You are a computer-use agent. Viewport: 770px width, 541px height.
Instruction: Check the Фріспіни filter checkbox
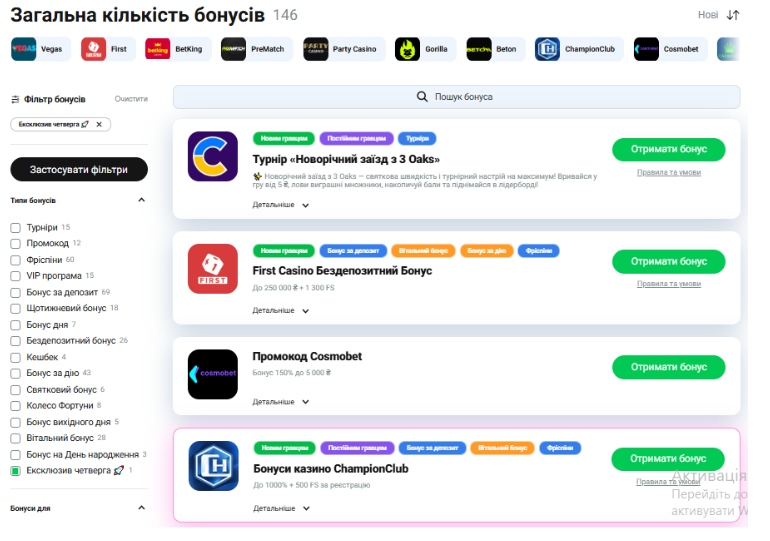(x=16, y=260)
